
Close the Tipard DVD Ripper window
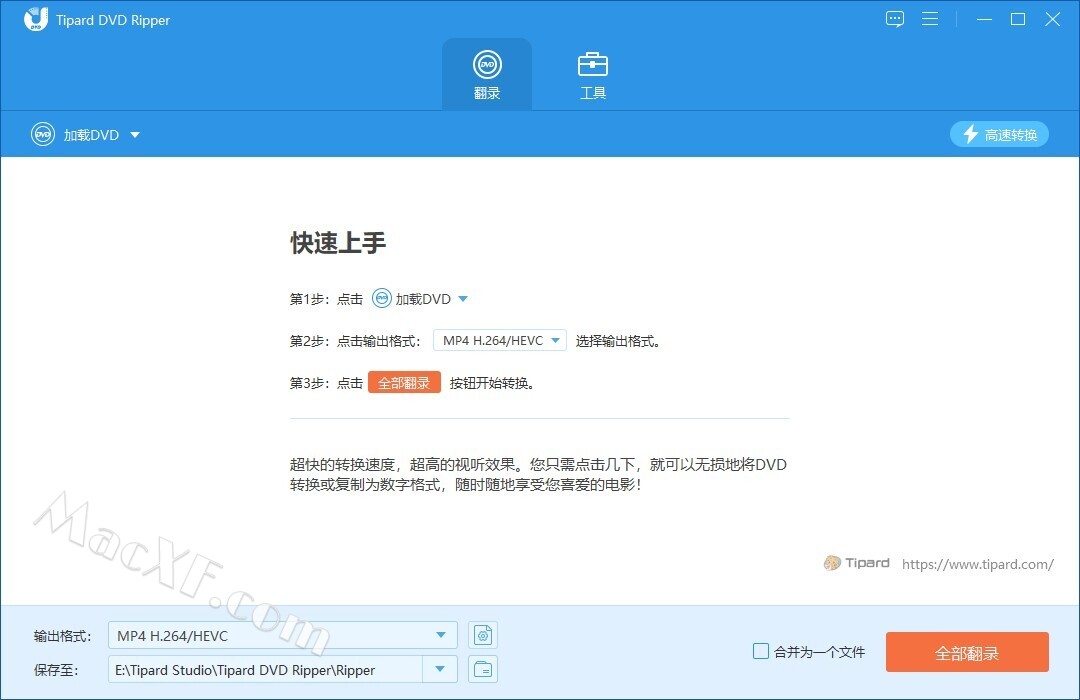[1052, 19]
